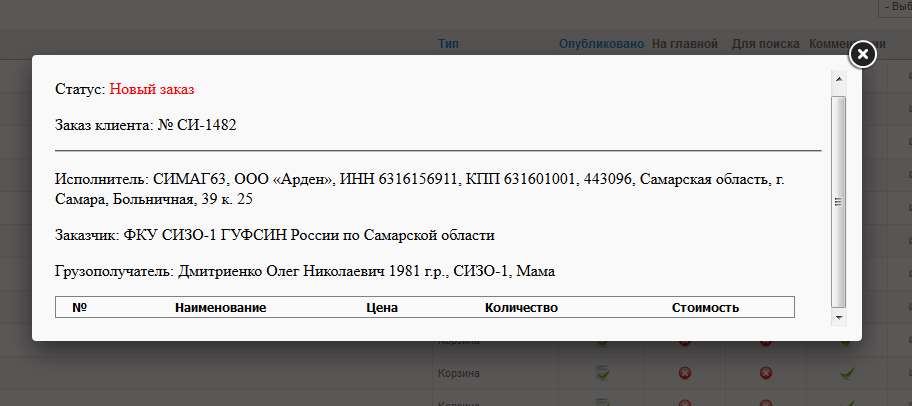Screen dimensions: 912x406
Task: Click the popup scrollbar down arrow
Action: point(839,317)
